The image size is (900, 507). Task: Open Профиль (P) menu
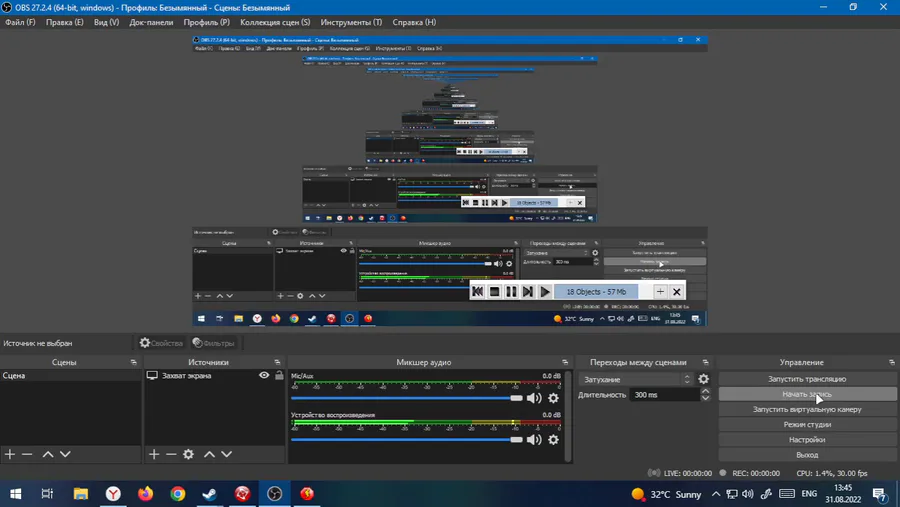pos(207,22)
